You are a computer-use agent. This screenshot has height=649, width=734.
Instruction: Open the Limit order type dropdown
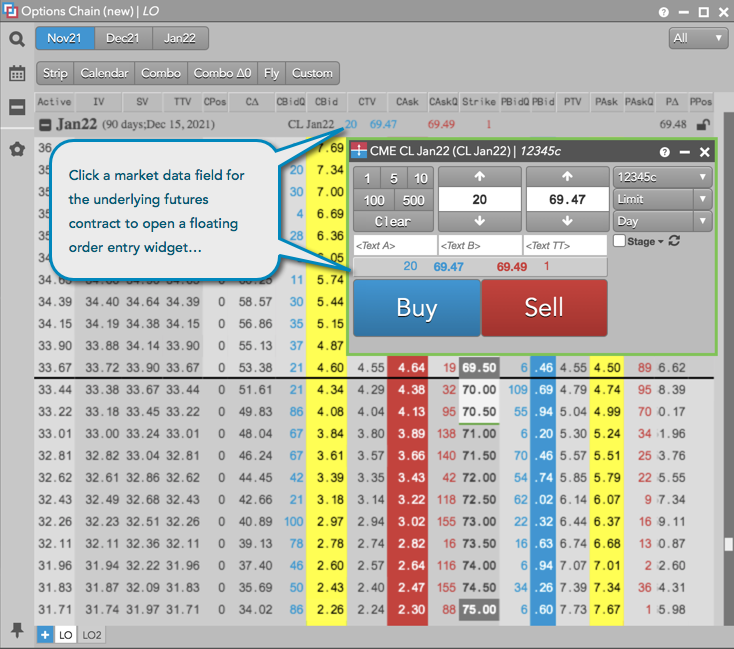(x=662, y=199)
